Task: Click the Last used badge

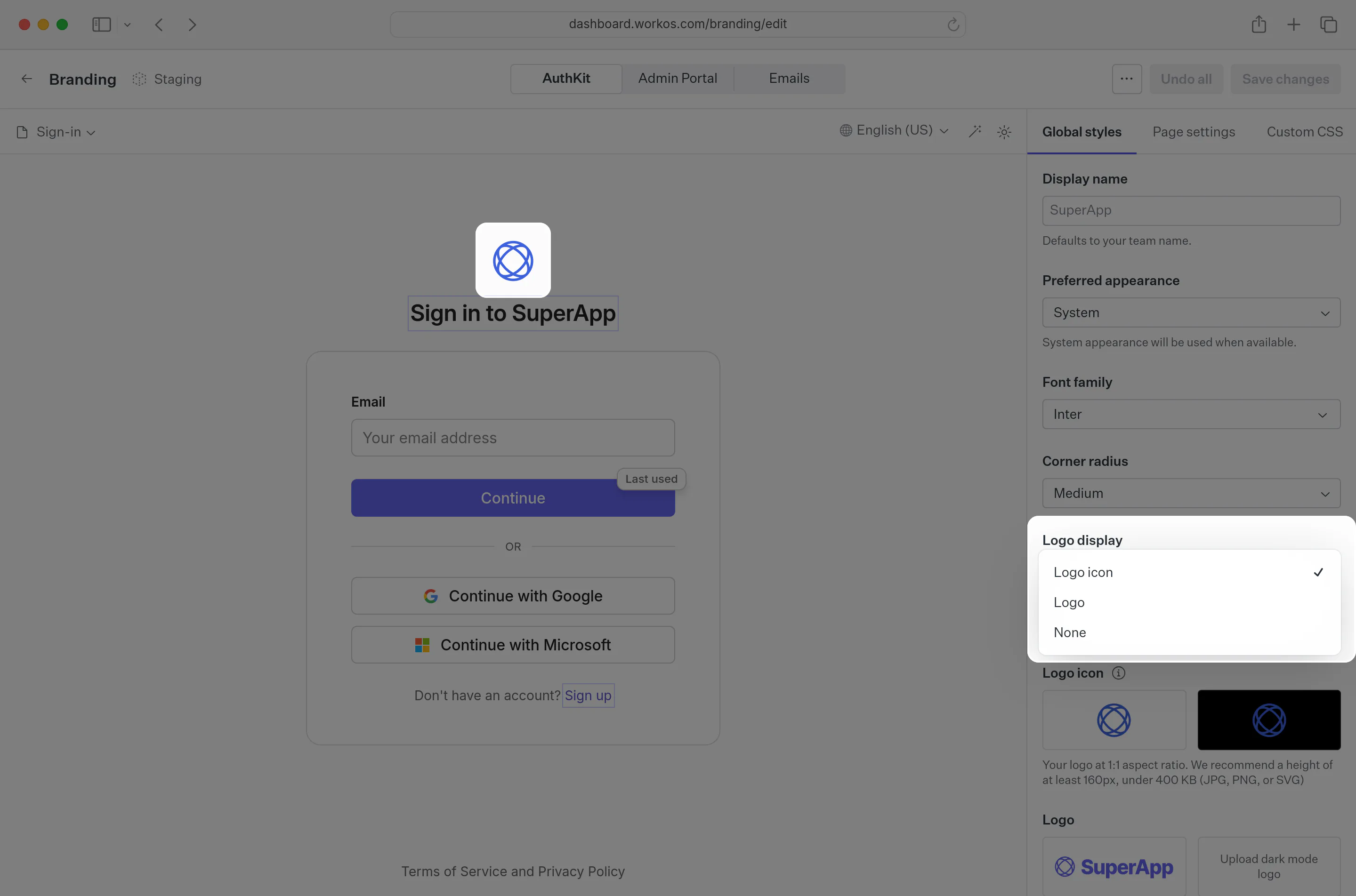Action: [651, 479]
